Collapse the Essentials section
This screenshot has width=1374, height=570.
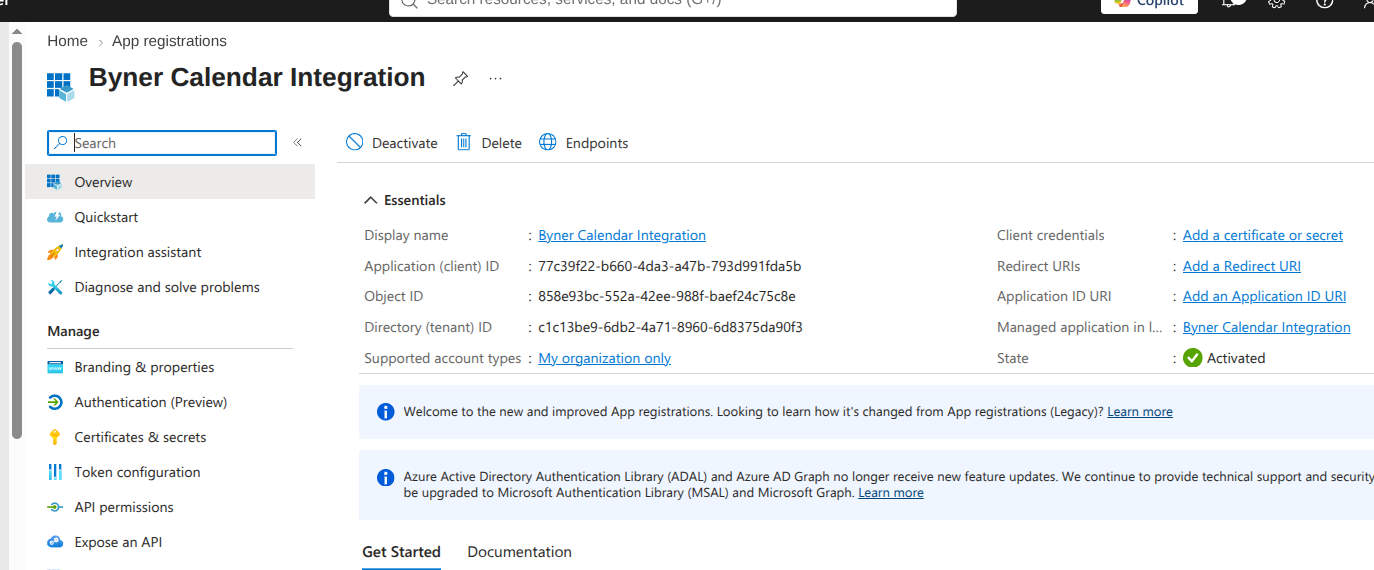pyautogui.click(x=371, y=200)
